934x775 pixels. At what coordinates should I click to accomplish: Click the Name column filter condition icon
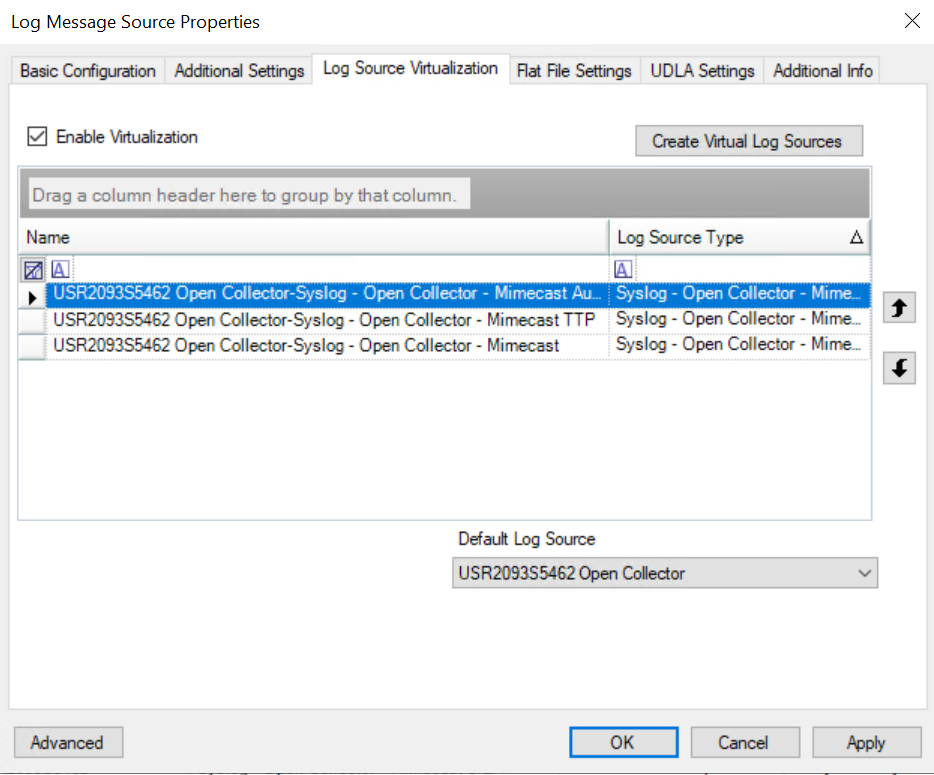click(x=60, y=270)
